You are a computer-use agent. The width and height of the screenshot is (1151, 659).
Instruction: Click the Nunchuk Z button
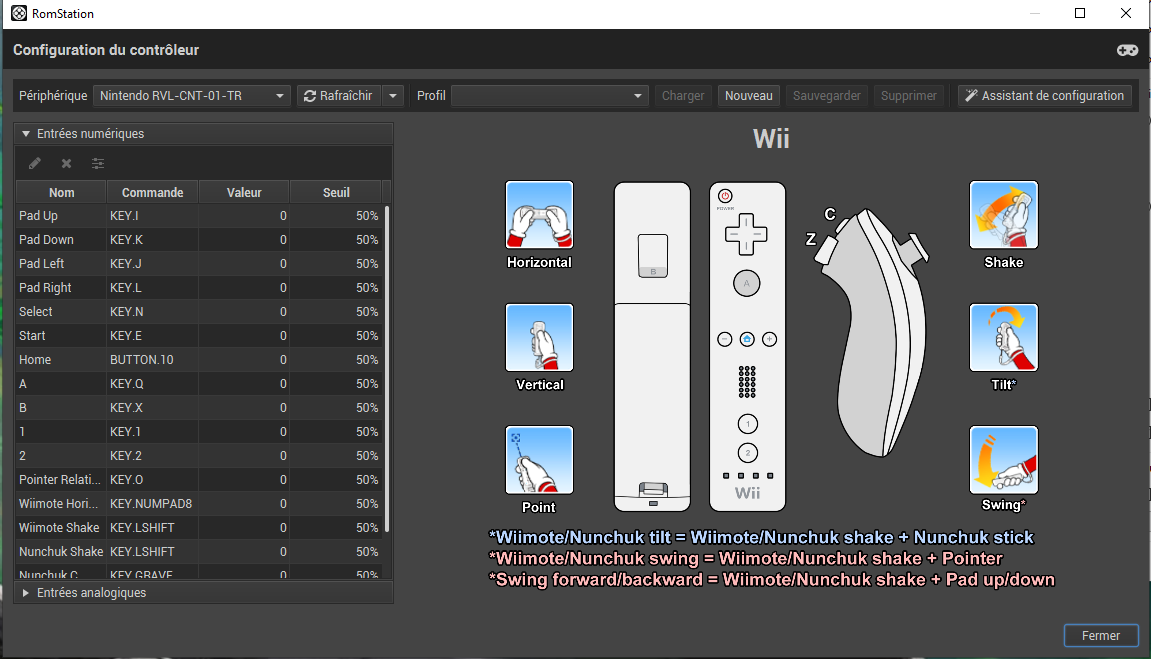tap(827, 249)
